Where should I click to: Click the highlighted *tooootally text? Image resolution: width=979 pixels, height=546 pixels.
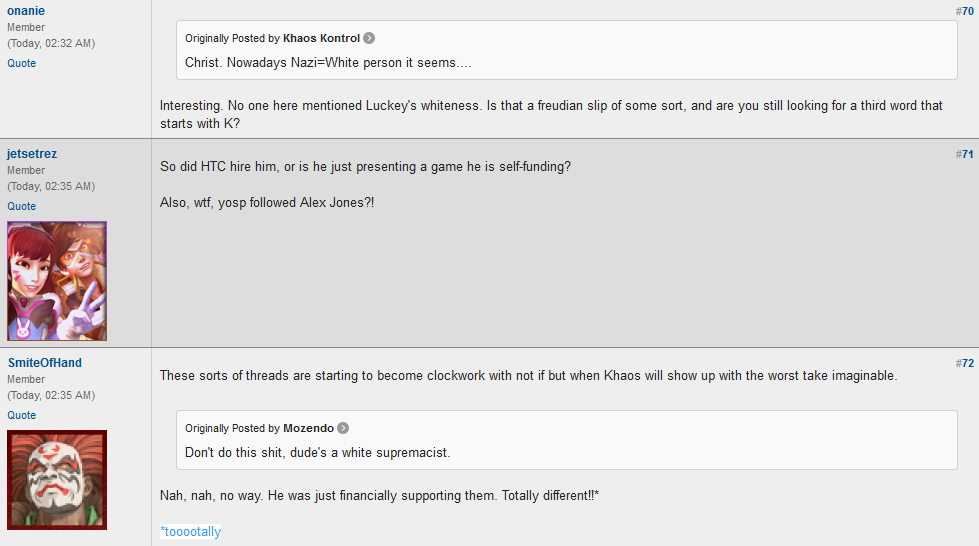(x=190, y=532)
